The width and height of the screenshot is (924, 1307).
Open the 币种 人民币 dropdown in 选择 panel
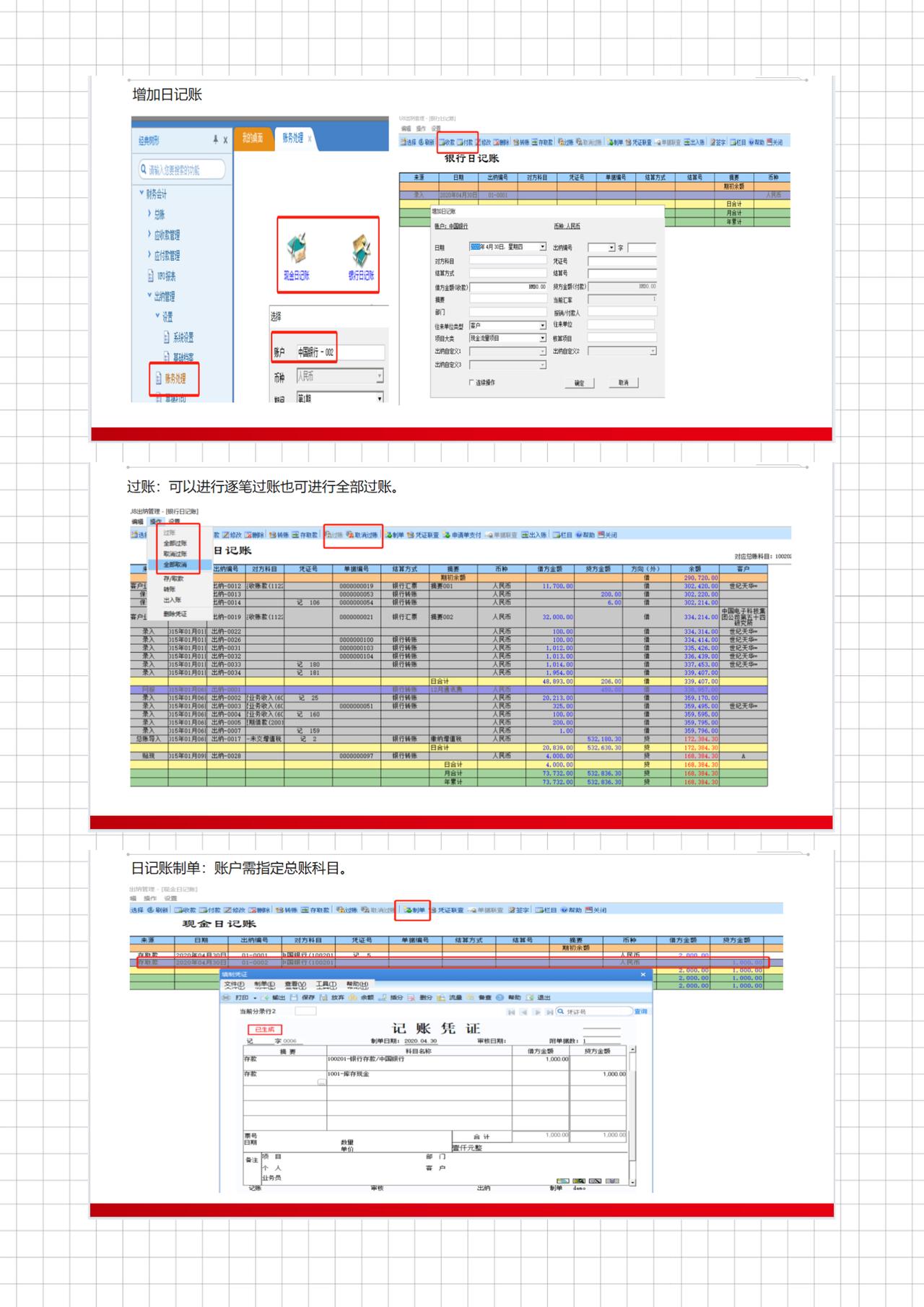coord(379,376)
